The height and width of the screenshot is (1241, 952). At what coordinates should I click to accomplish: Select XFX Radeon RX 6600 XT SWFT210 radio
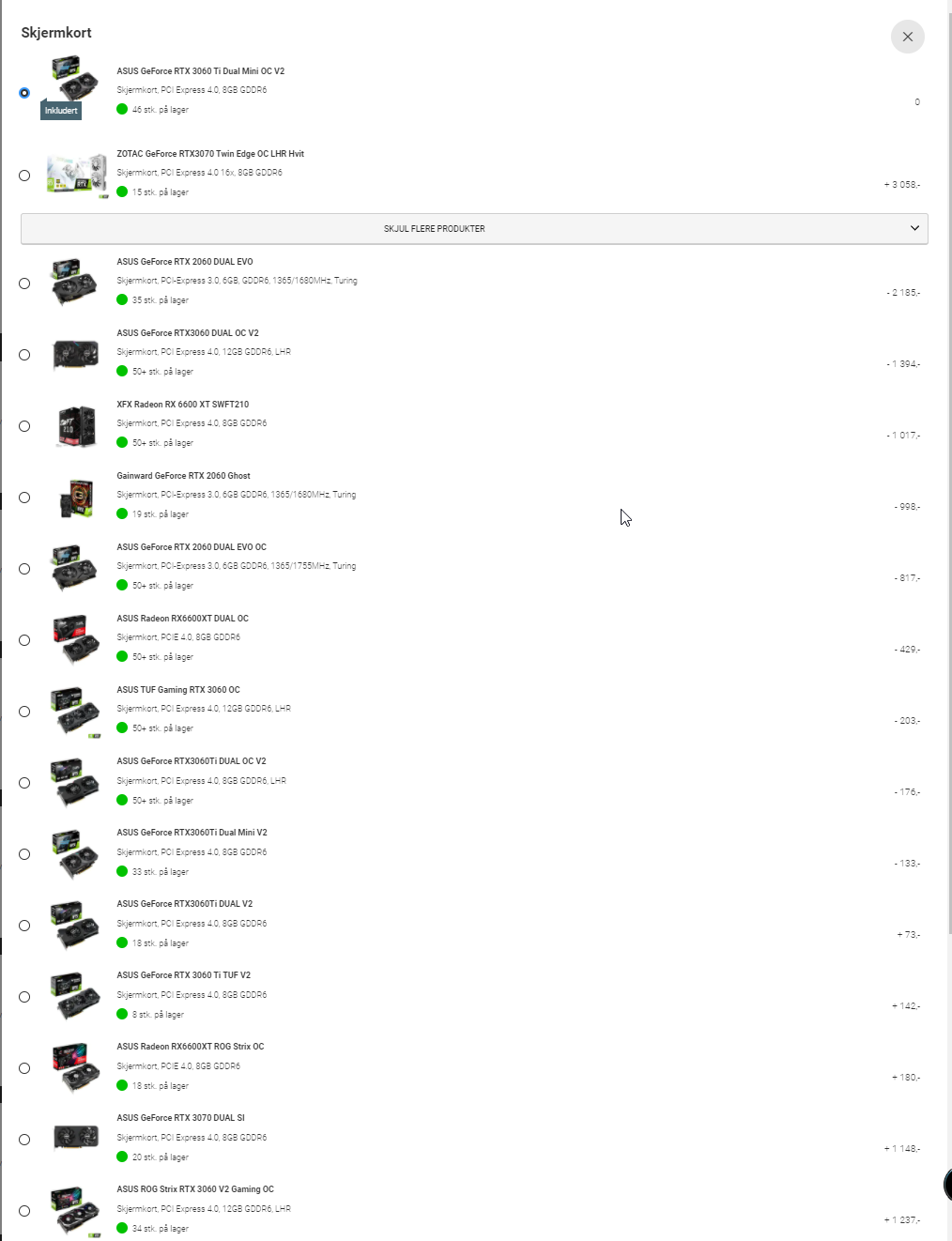coord(24,426)
